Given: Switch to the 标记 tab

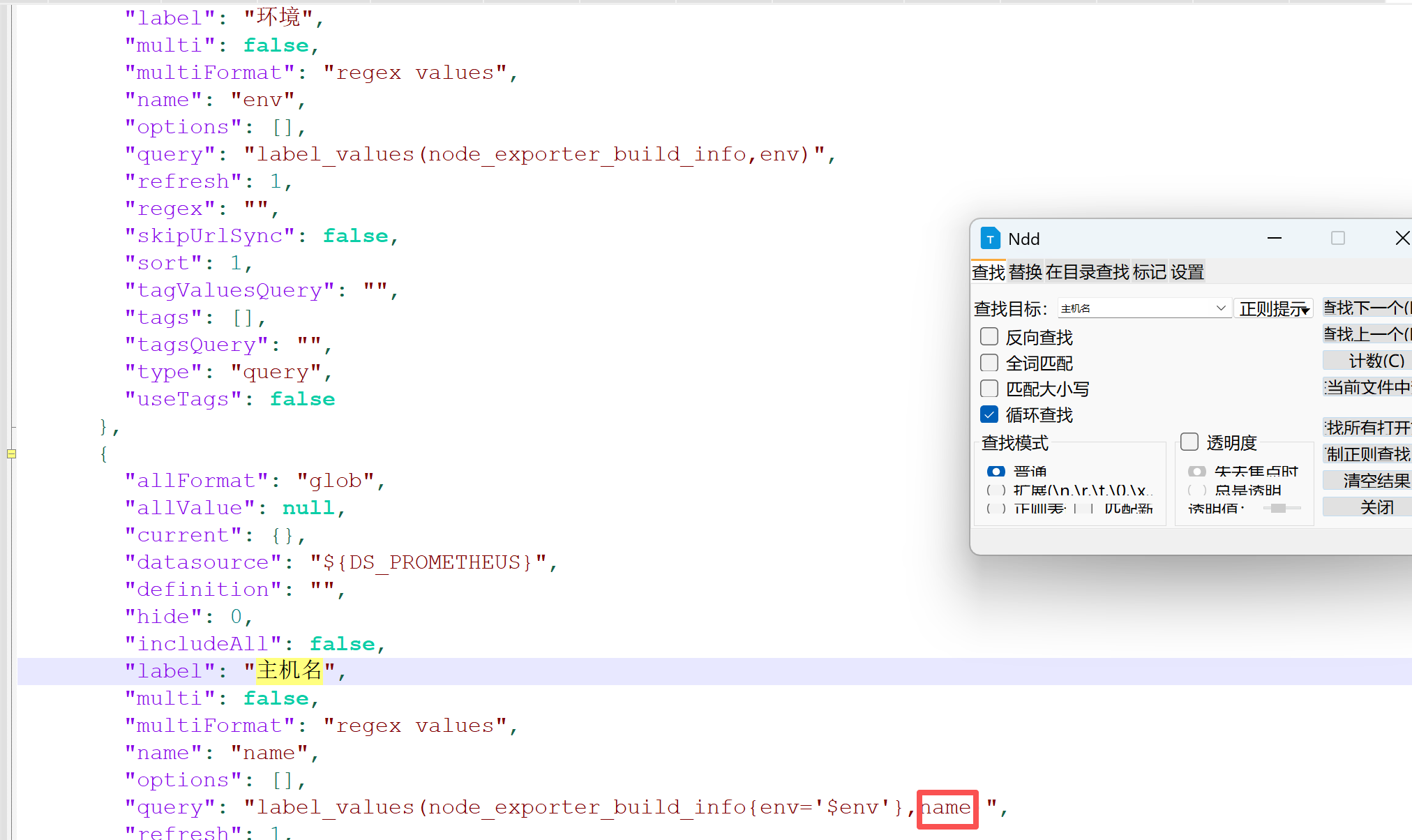Looking at the screenshot, I should click(x=1149, y=272).
